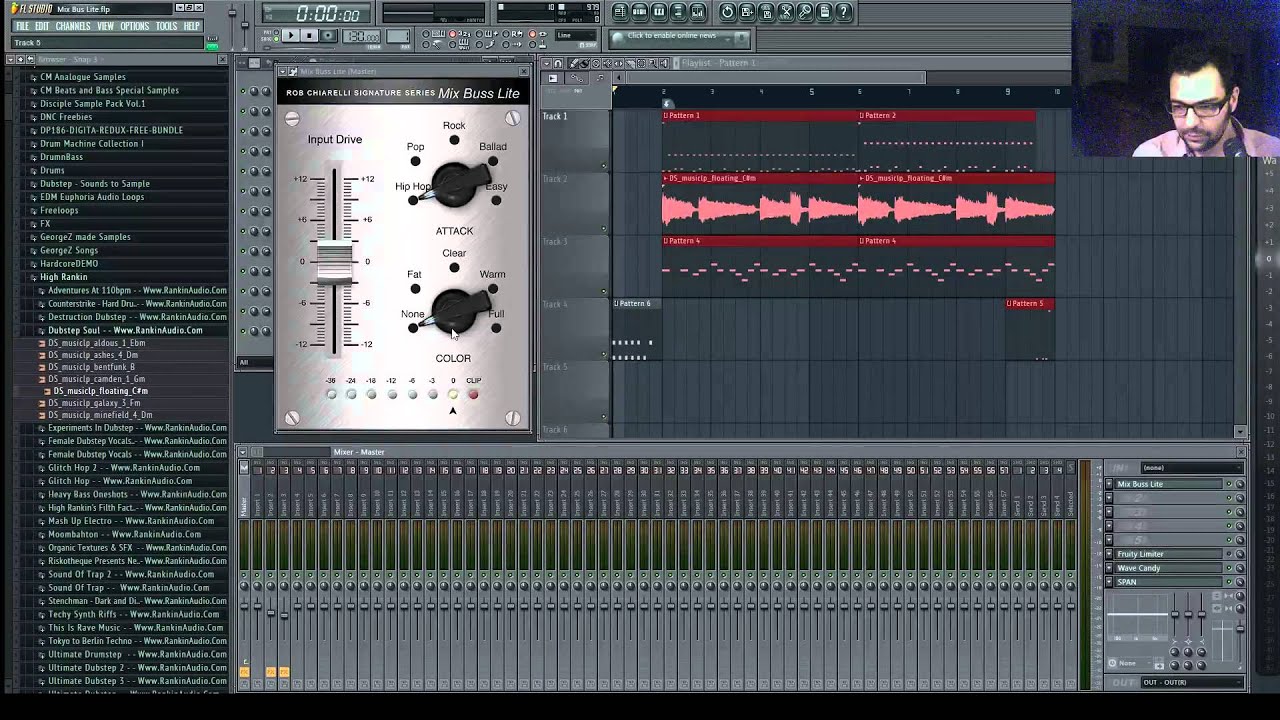Image resolution: width=1280 pixels, height=720 pixels.
Task: Open the Line snap selector dropdown
Action: point(575,36)
